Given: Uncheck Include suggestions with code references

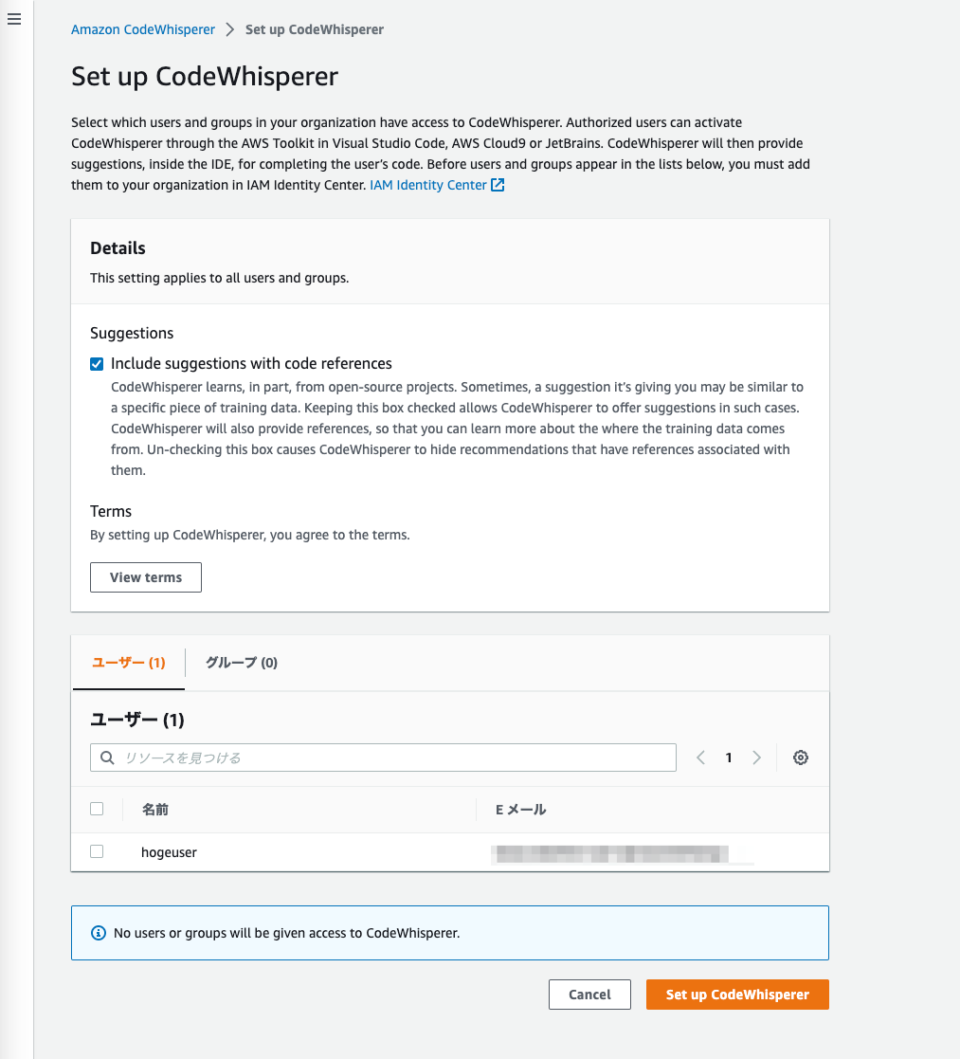Looking at the screenshot, I should coord(96,364).
